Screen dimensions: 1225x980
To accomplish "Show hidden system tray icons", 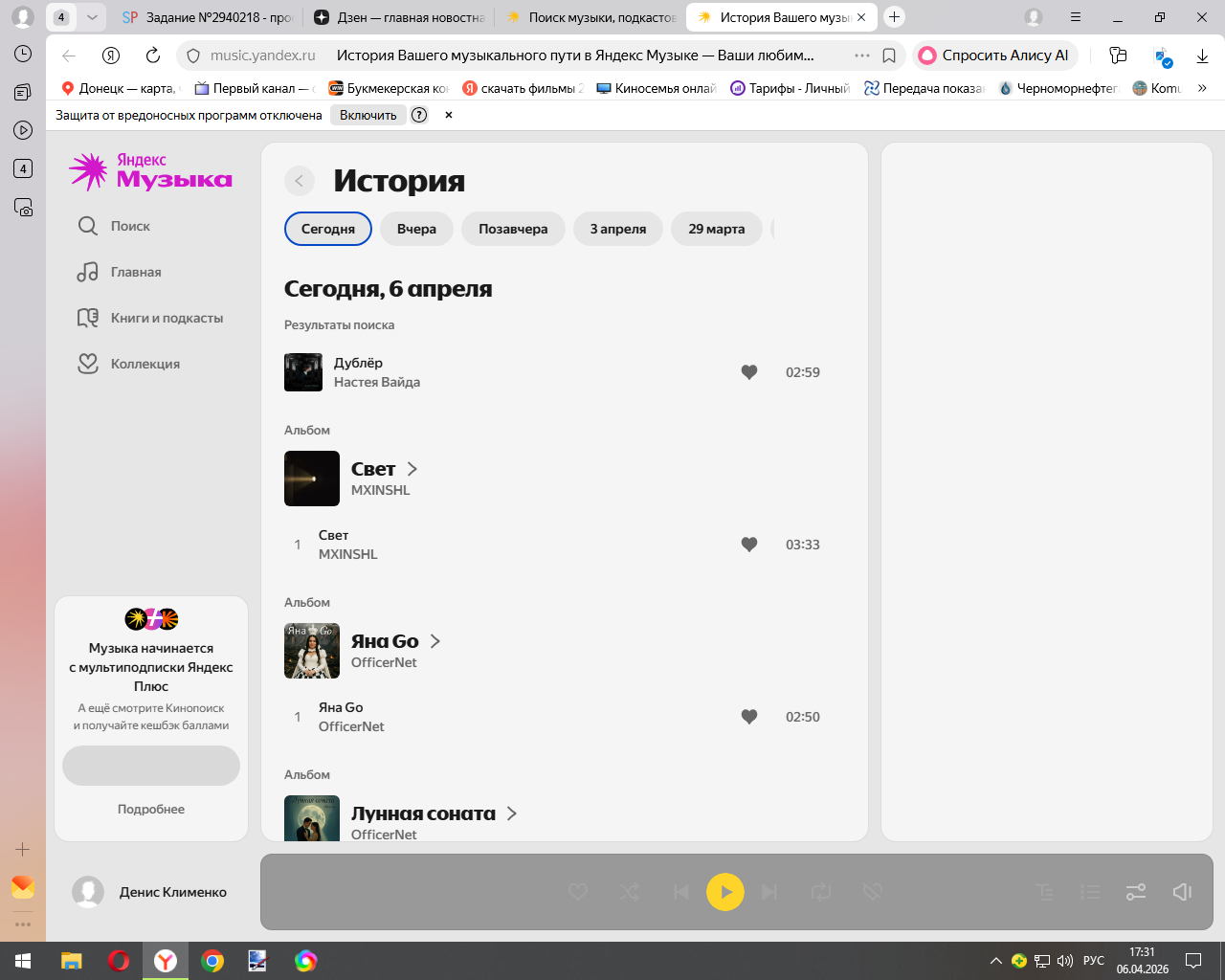I will [x=996, y=961].
